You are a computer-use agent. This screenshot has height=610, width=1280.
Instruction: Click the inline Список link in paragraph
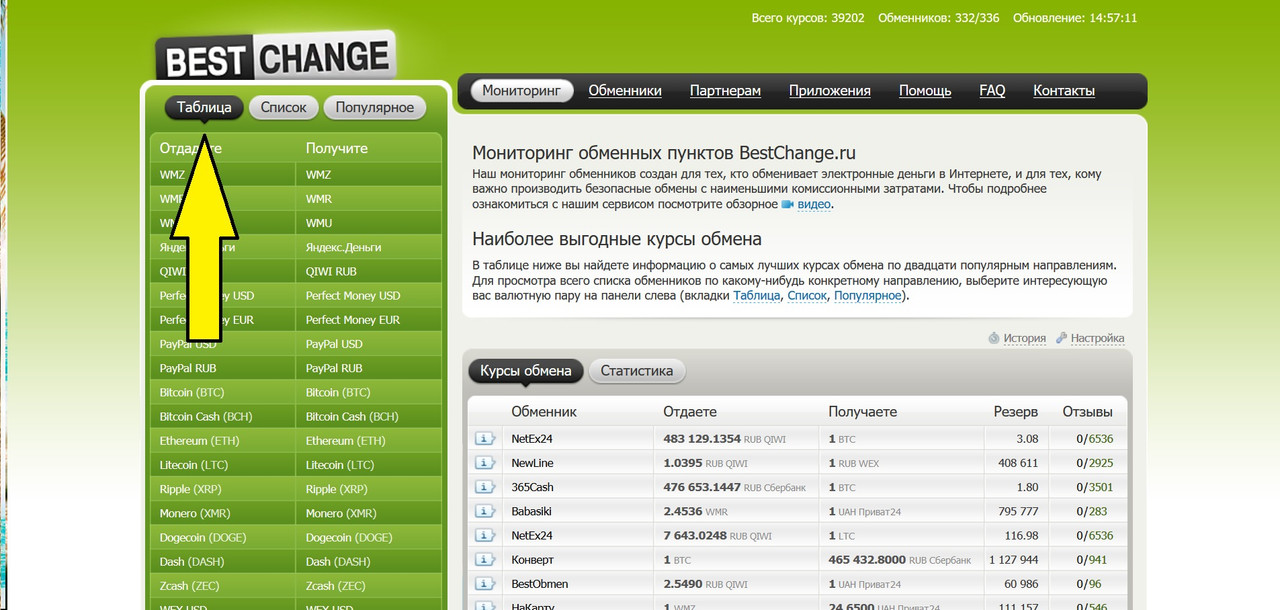coord(807,296)
